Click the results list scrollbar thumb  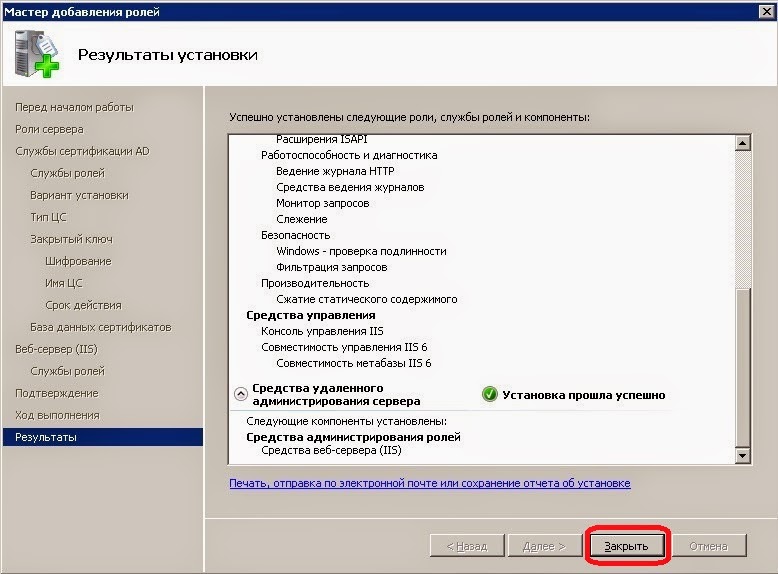pyautogui.click(x=742, y=368)
